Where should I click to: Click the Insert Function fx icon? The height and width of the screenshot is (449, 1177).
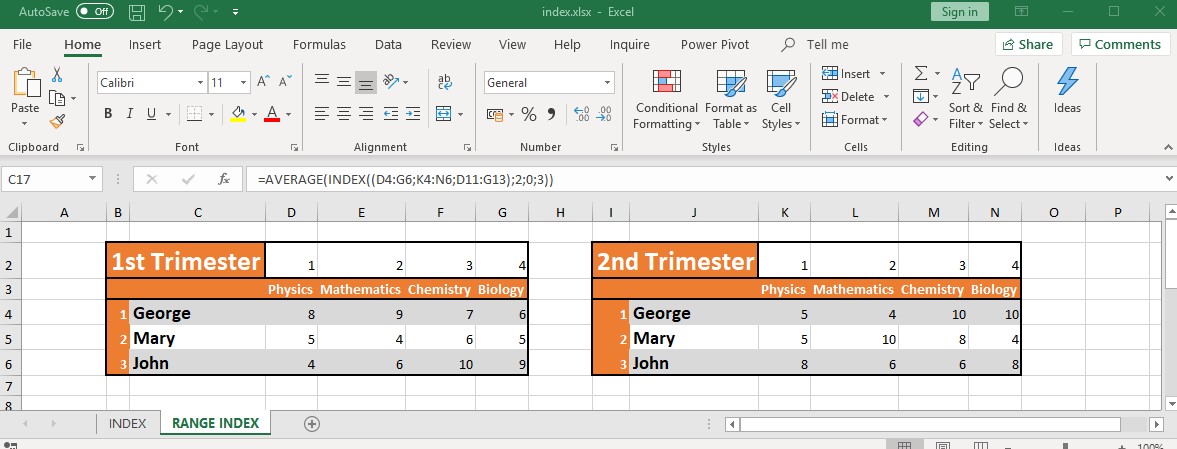tap(224, 180)
